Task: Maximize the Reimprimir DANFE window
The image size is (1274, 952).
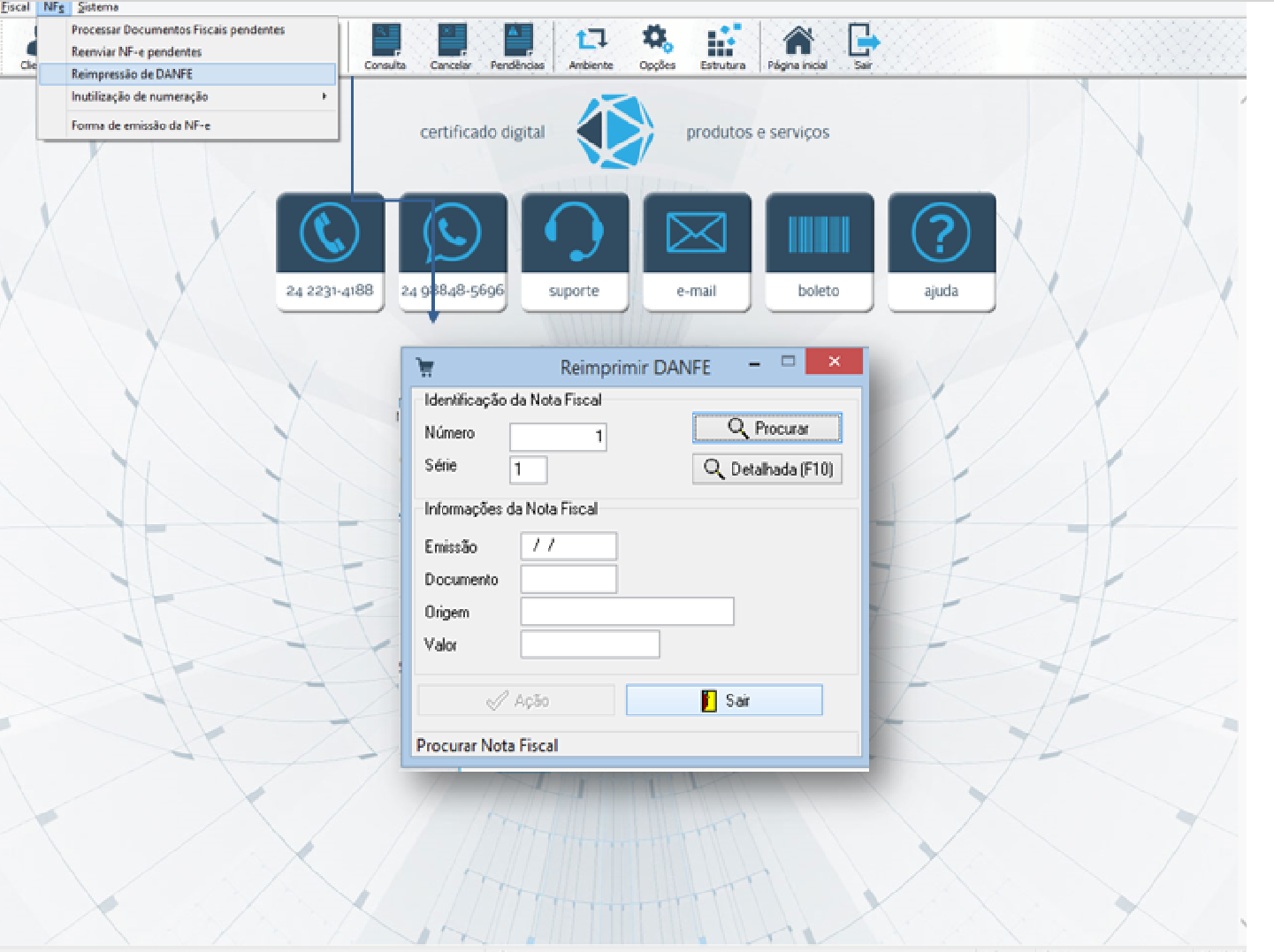Action: point(788,362)
